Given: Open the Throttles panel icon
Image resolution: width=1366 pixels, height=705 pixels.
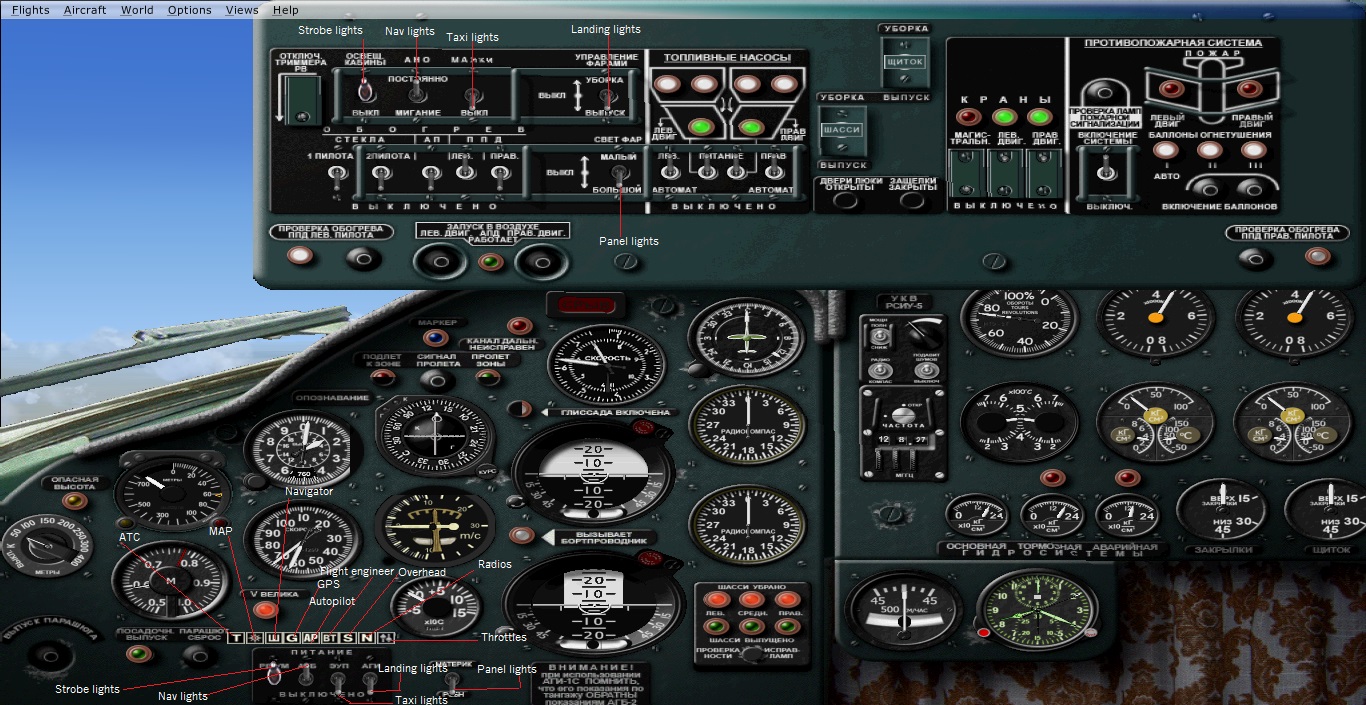Looking at the screenshot, I should pyautogui.click(x=386, y=638).
